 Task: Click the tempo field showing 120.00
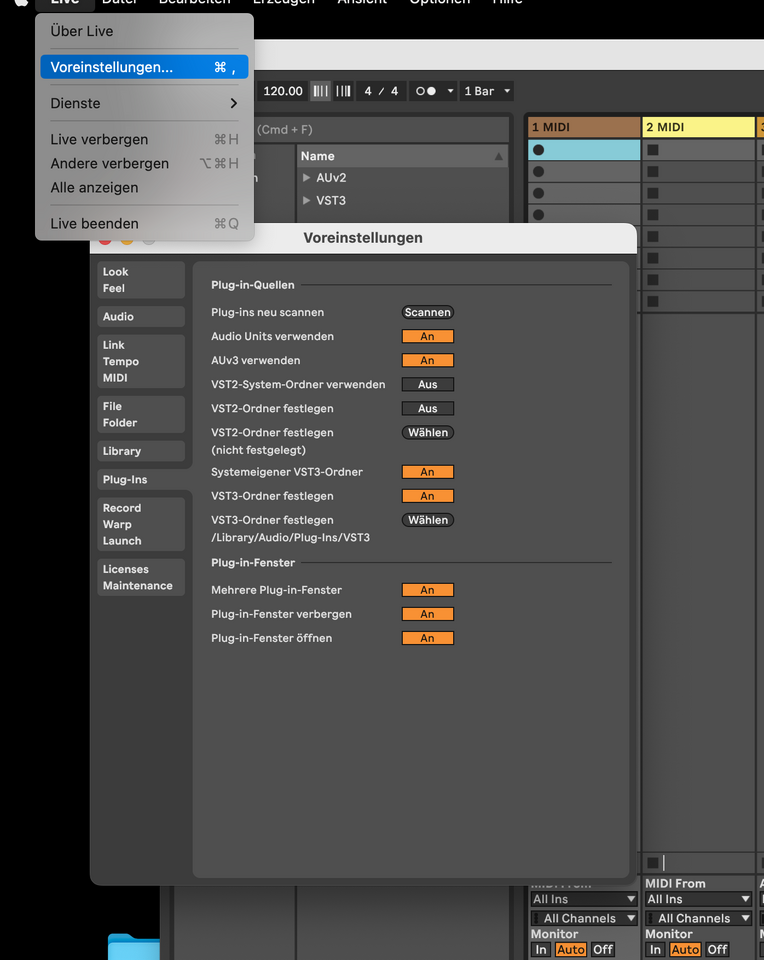click(282, 91)
